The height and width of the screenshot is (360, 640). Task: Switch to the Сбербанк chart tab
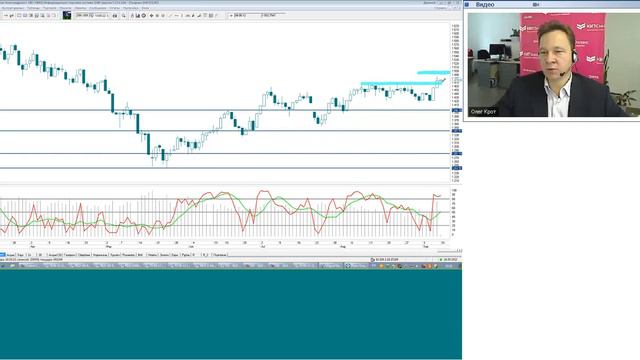coord(84,255)
